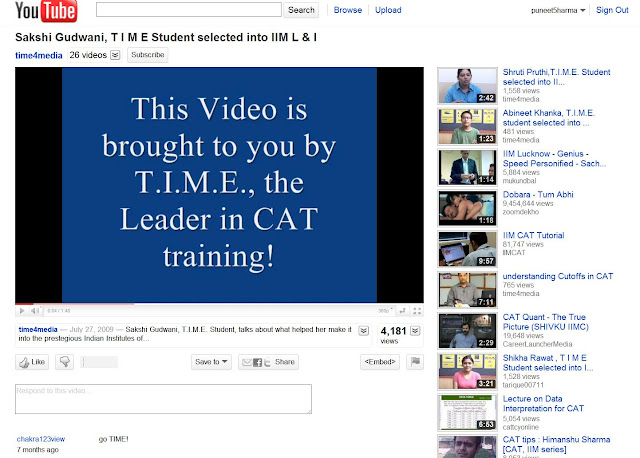The height and width of the screenshot is (458, 640).
Task: Click the video title heading Sakshi Gudwani
Action: click(x=166, y=37)
